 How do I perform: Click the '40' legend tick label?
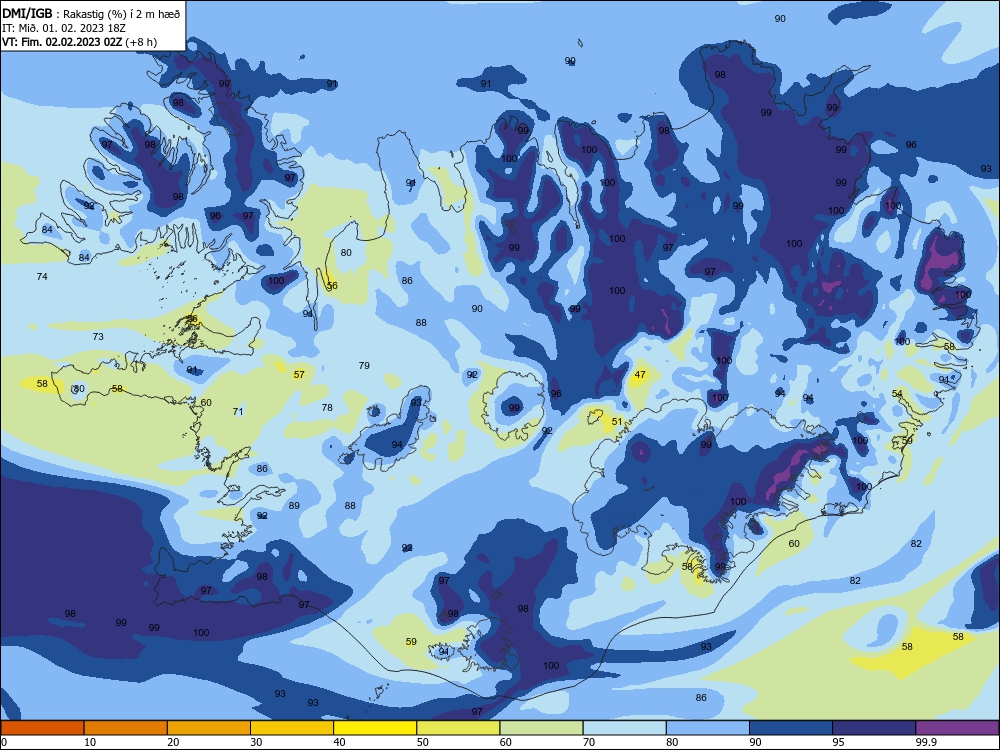pyautogui.click(x=339, y=742)
